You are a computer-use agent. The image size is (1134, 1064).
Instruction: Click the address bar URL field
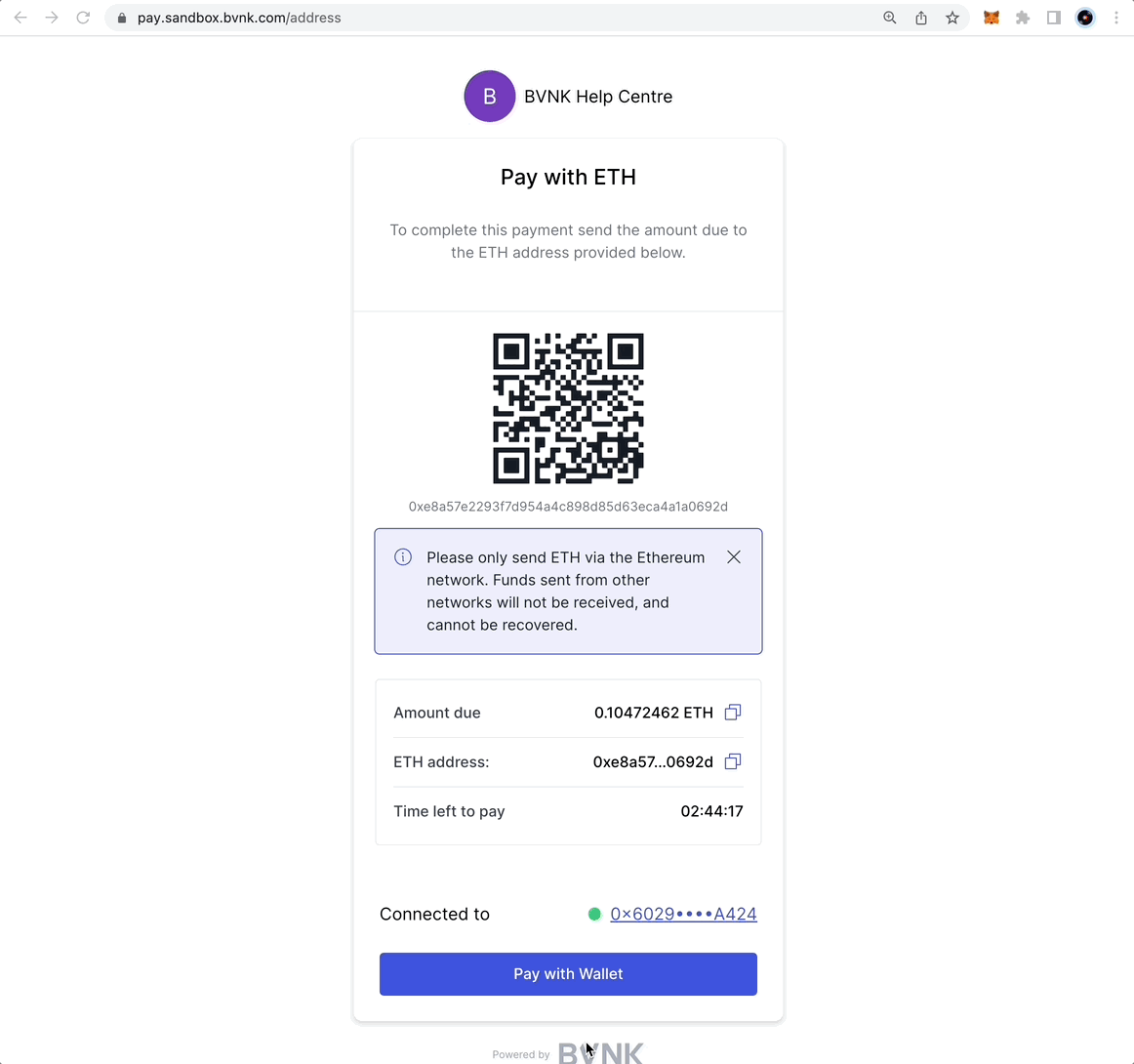coord(488,18)
